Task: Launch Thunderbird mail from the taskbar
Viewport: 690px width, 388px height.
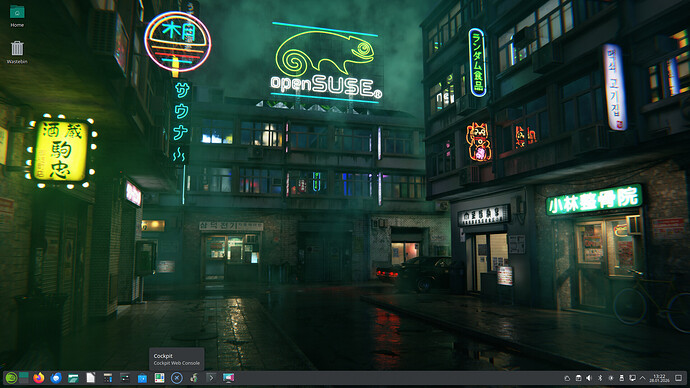Action: click(56, 378)
